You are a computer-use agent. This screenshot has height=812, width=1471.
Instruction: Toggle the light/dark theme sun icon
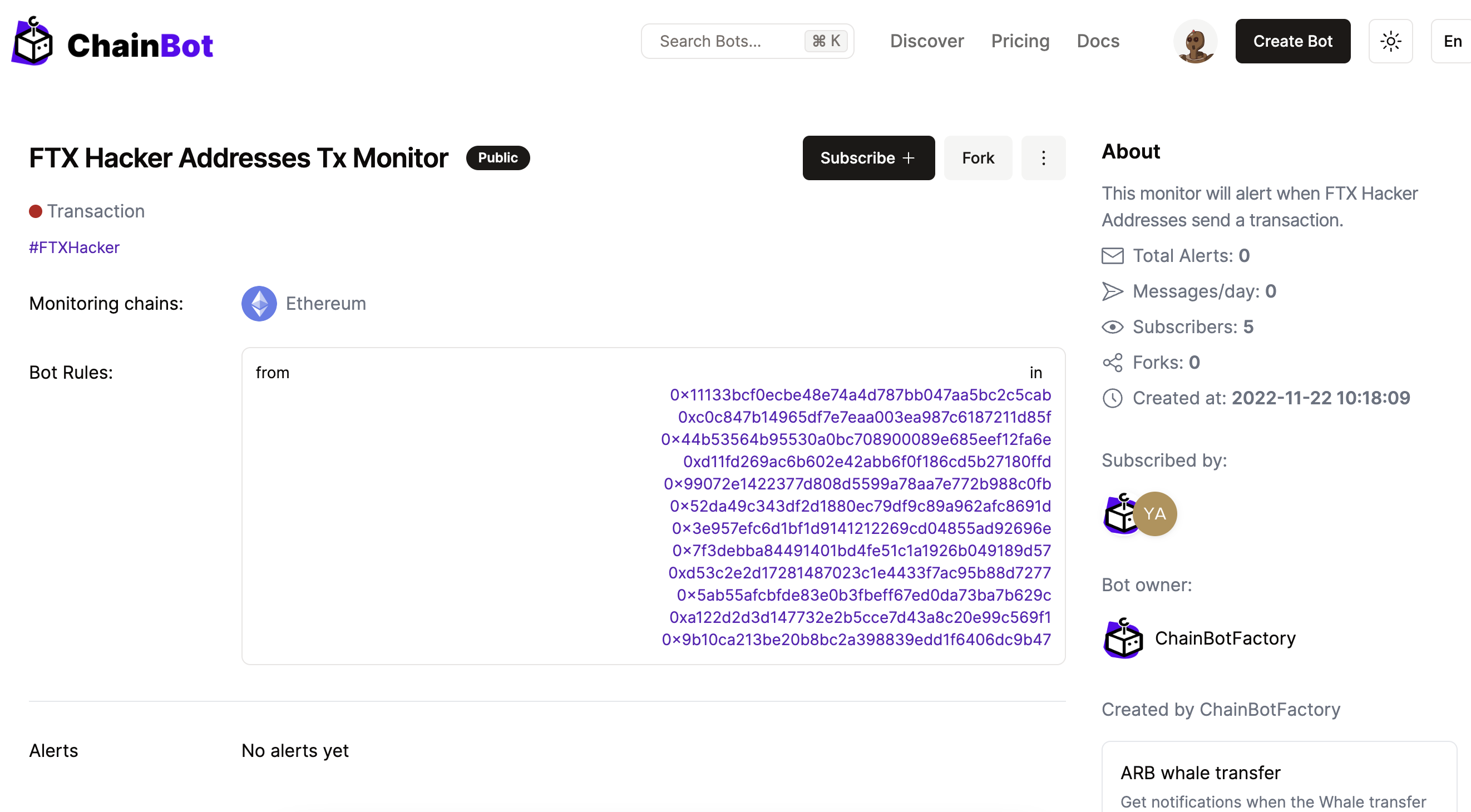pos(1390,41)
